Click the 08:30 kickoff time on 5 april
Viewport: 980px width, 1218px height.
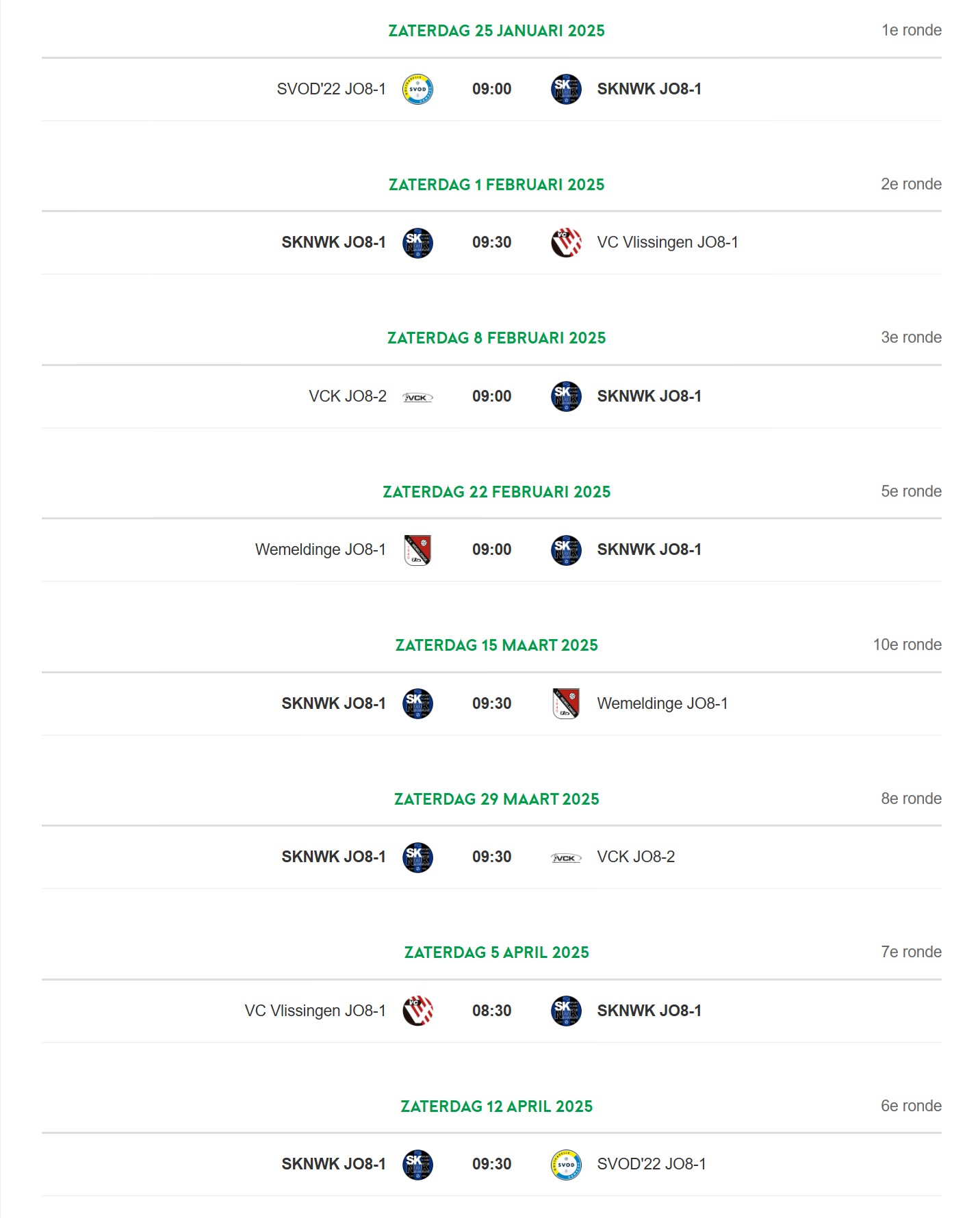492,1011
